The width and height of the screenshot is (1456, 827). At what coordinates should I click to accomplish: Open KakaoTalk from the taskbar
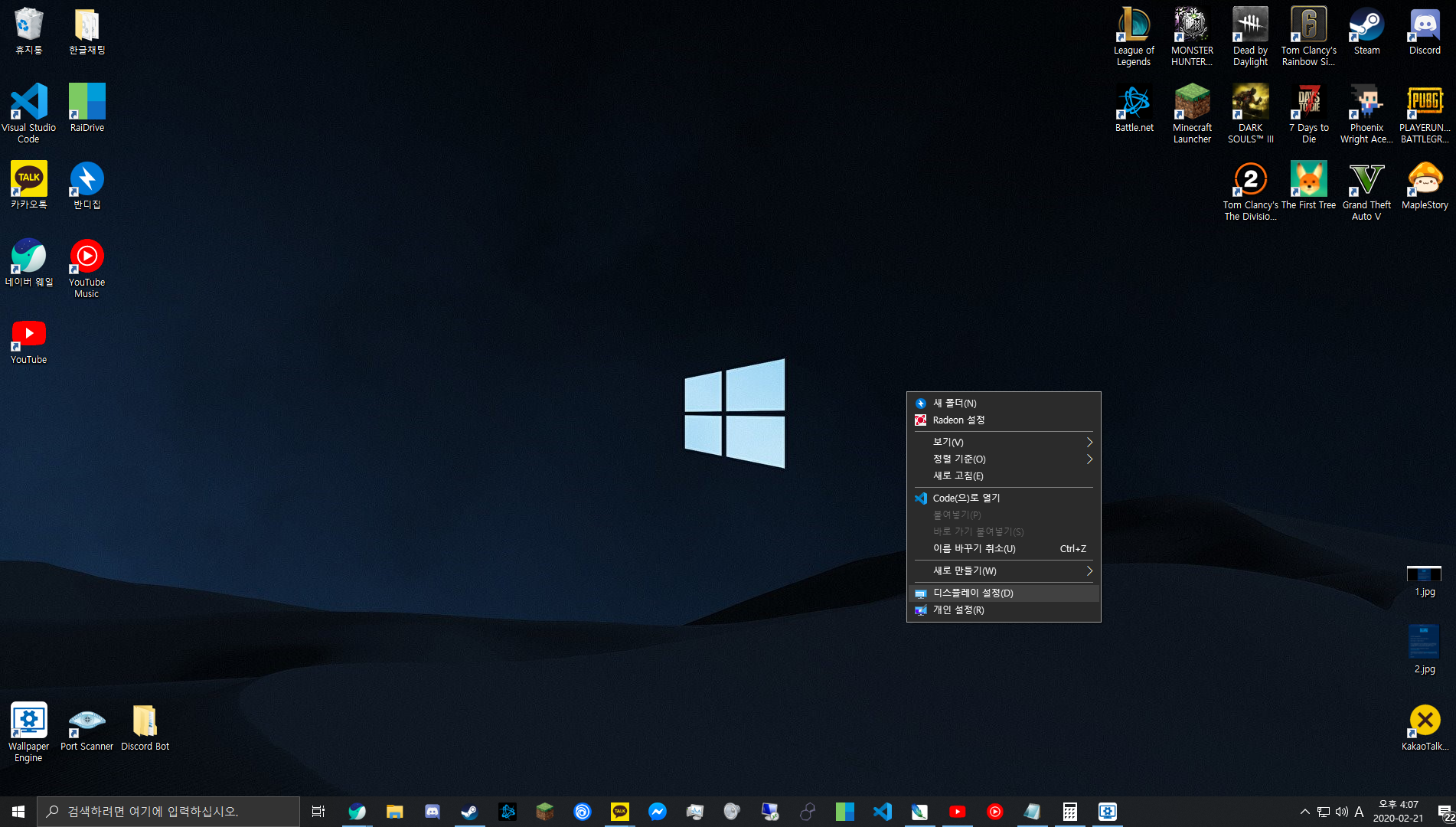point(620,812)
